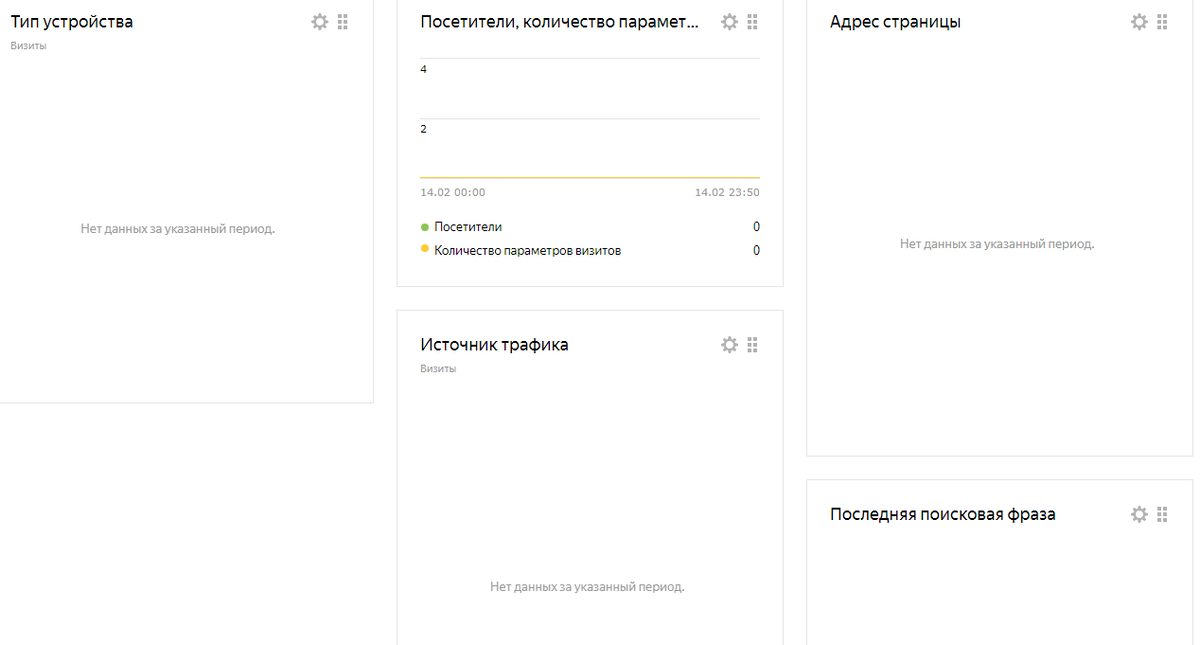
Task: Click the green dot next to Посетители
Action: coord(423,226)
